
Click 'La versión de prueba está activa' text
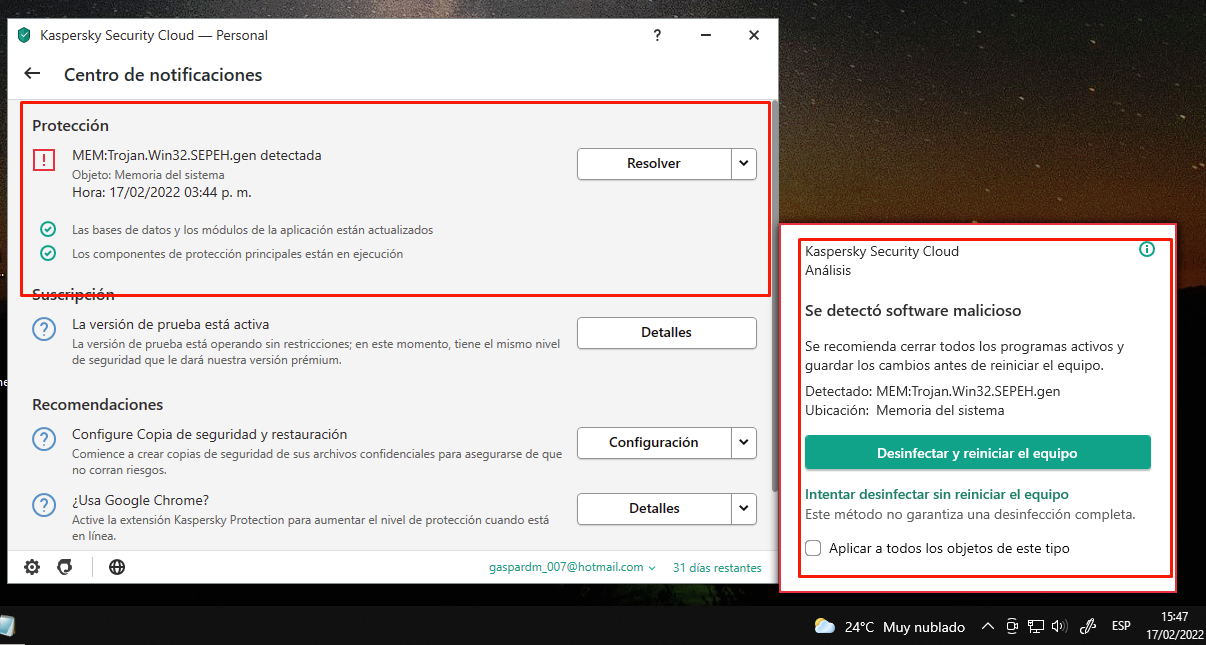pyautogui.click(x=170, y=324)
